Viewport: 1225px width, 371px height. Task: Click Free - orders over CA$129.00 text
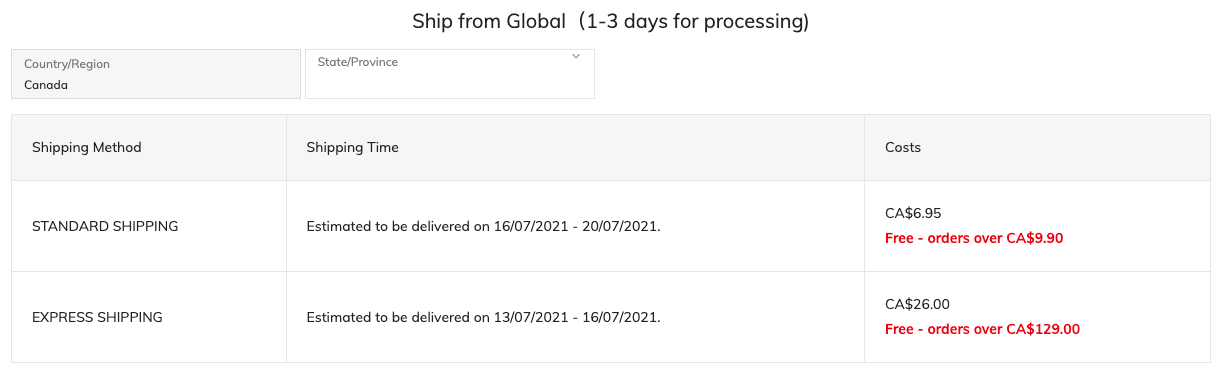(983, 329)
